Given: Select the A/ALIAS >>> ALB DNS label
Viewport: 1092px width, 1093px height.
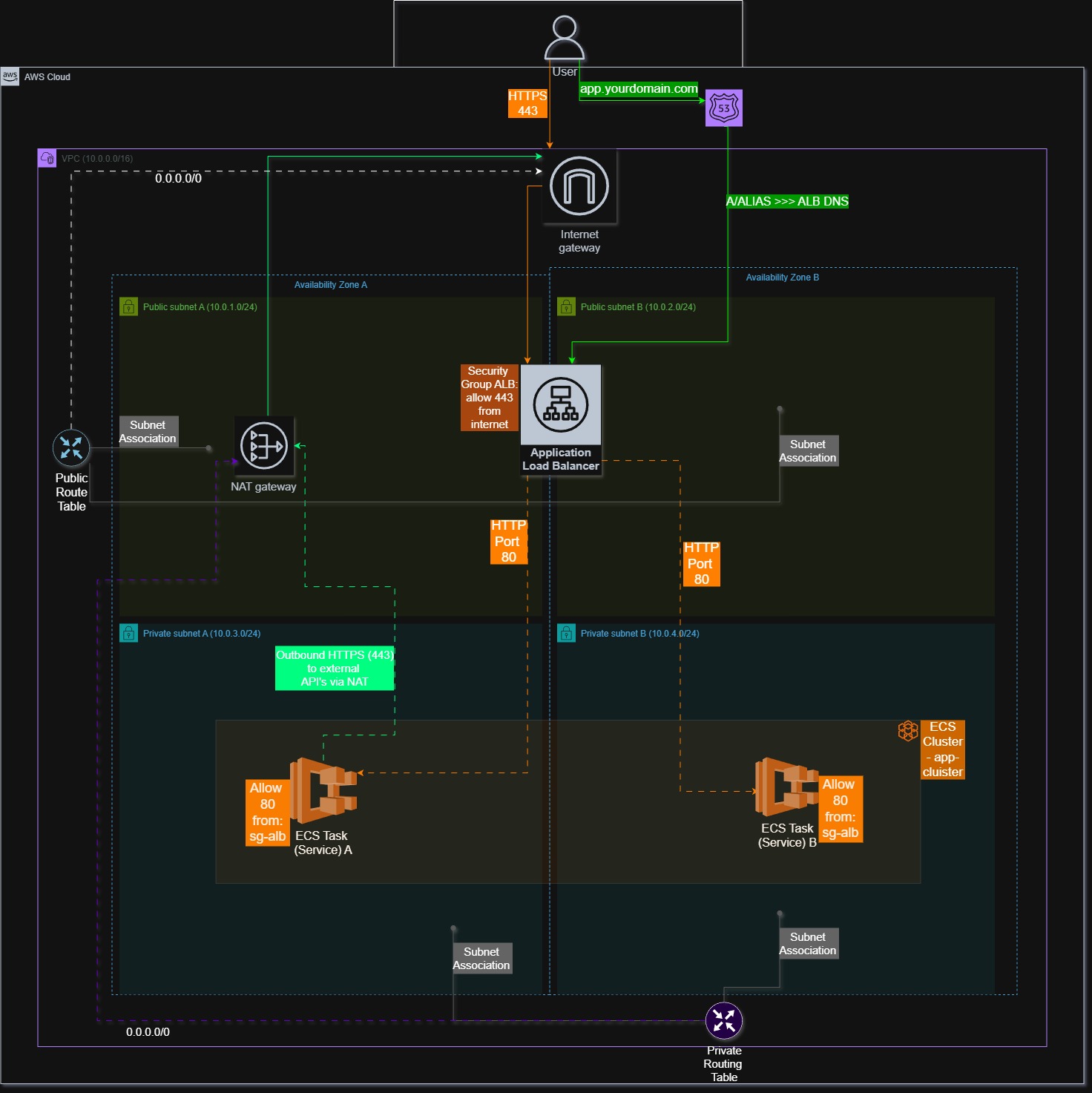Looking at the screenshot, I should click(x=787, y=201).
